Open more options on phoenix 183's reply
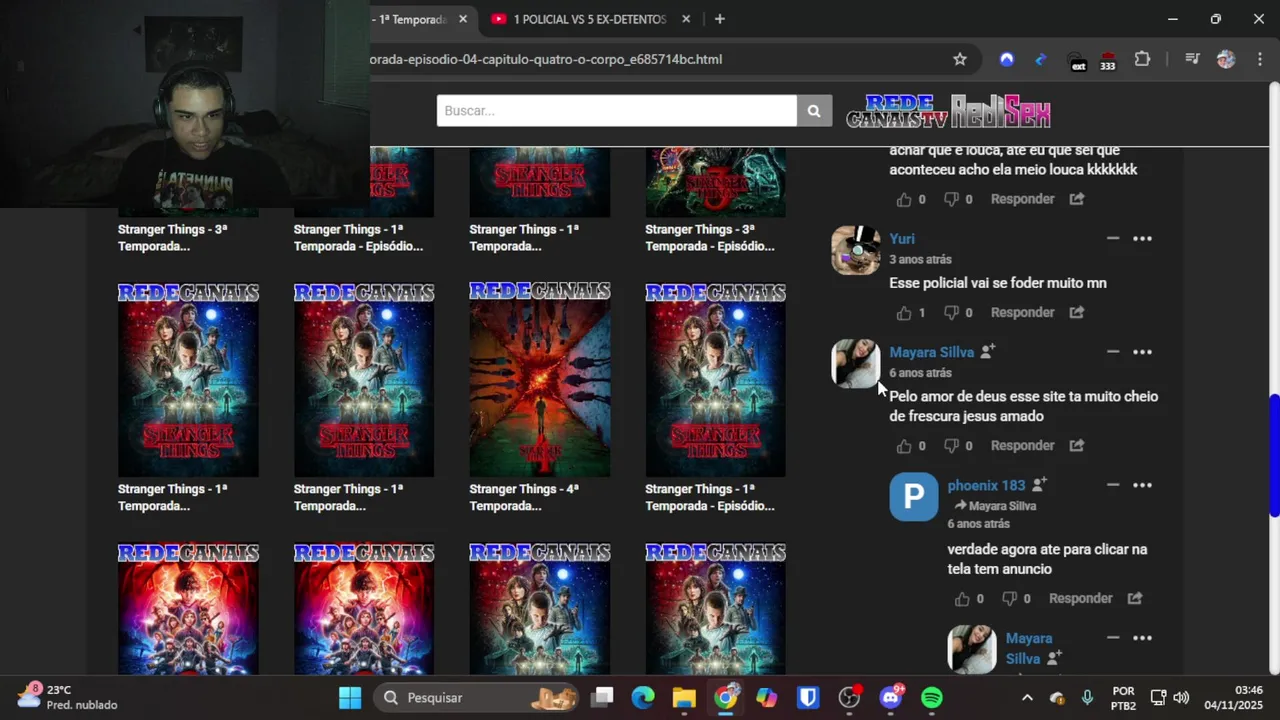 tap(1142, 485)
